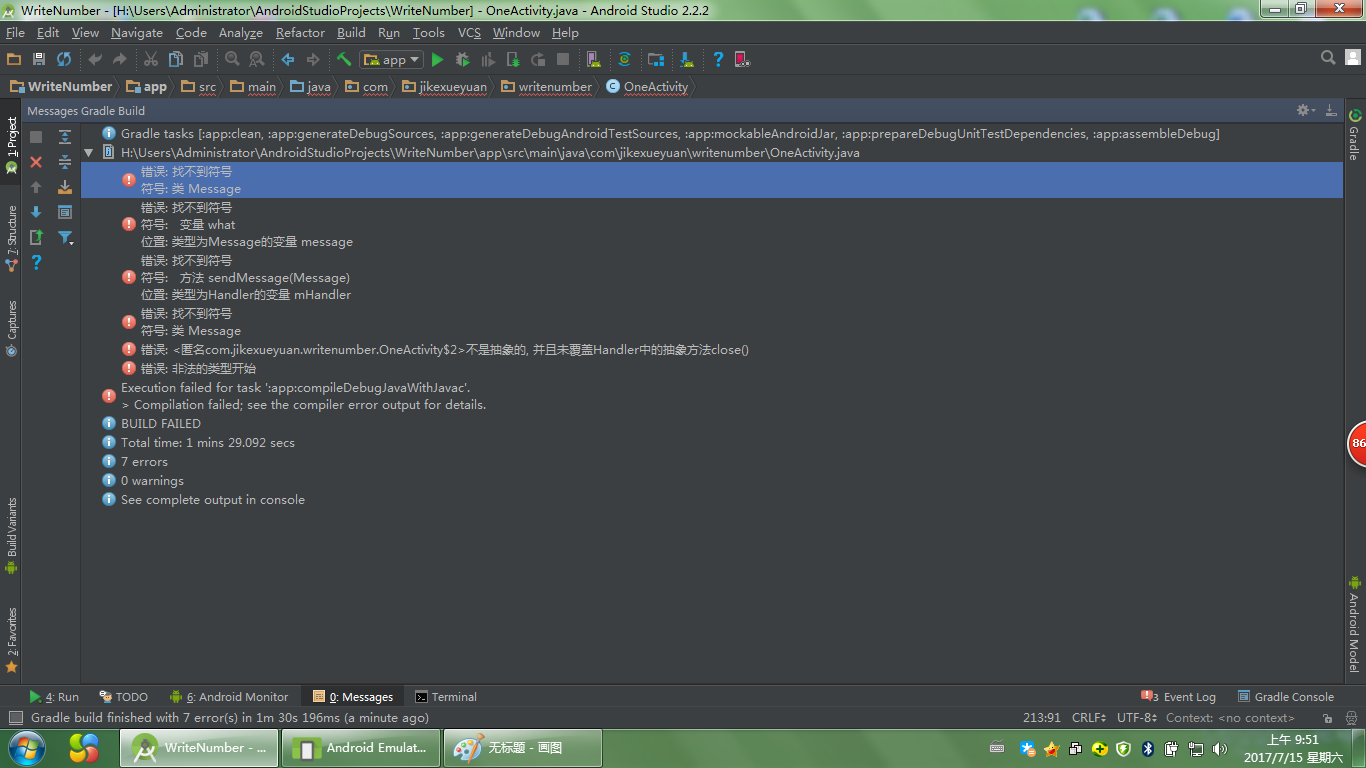This screenshot has width=1366, height=768.
Task: Toggle the Show Source preview icon
Action: 65,212
